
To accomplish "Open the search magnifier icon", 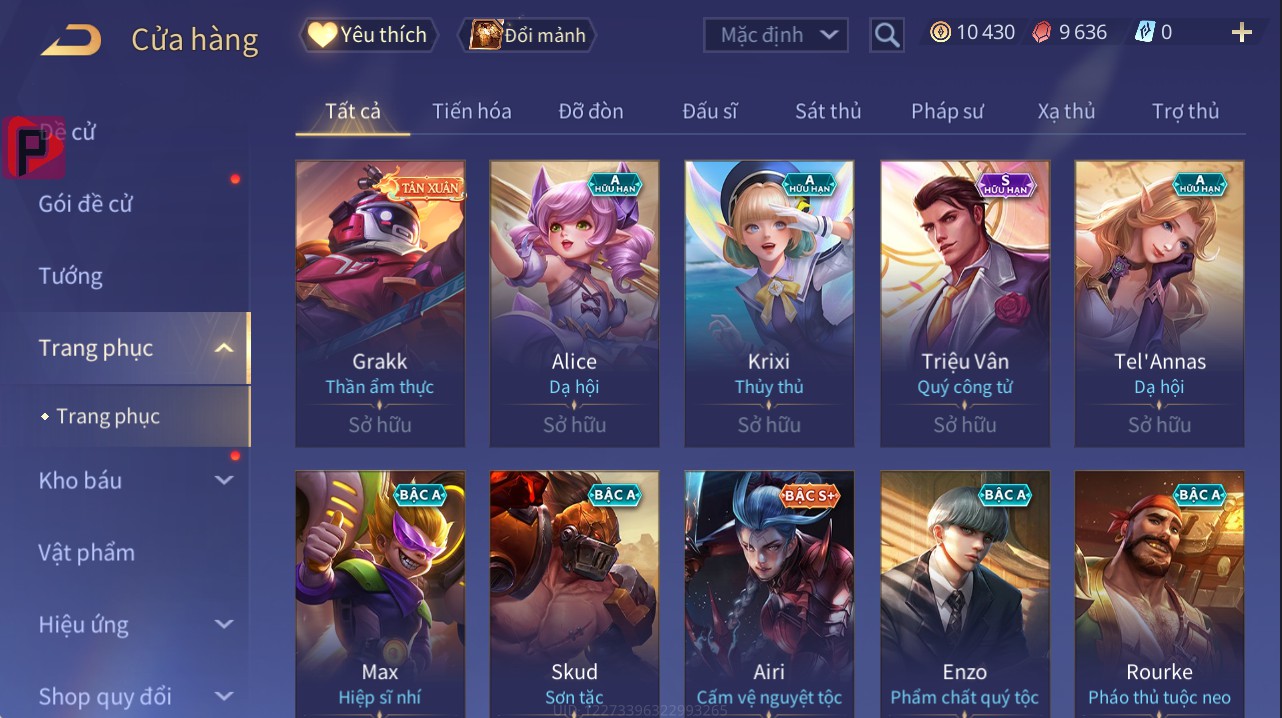I will click(887, 35).
